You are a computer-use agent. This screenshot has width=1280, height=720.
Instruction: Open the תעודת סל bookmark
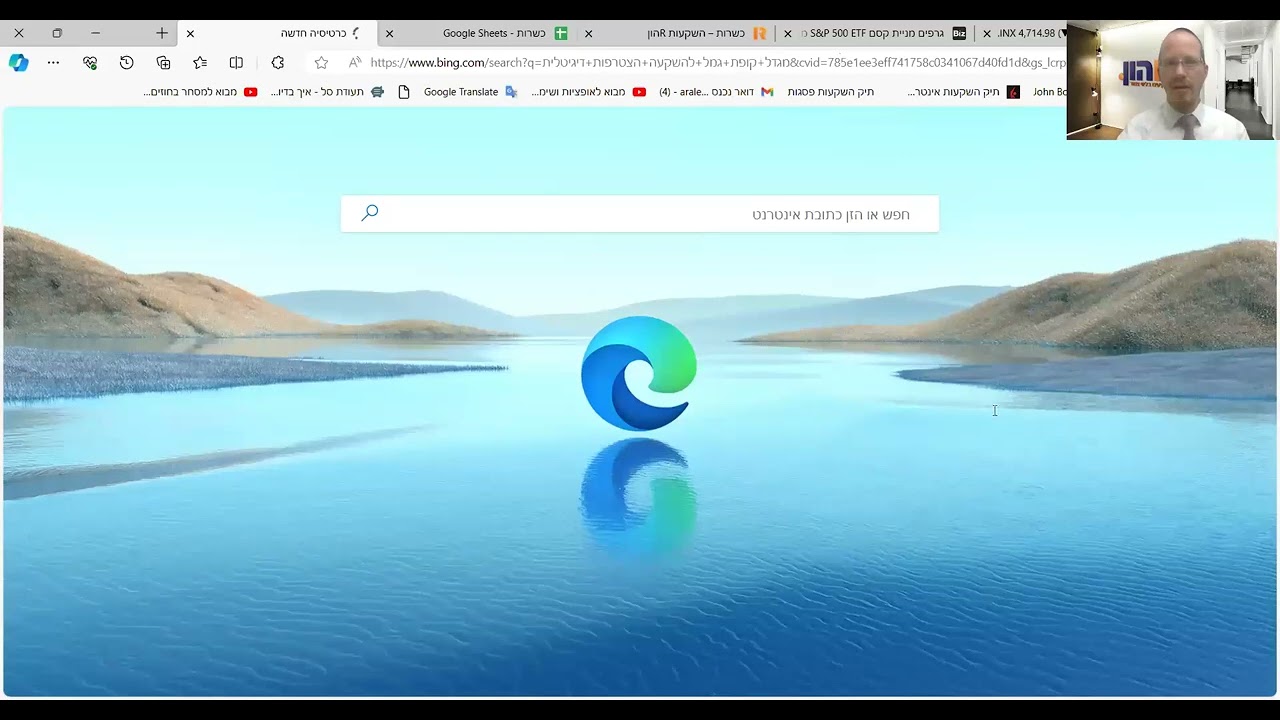tap(327, 92)
